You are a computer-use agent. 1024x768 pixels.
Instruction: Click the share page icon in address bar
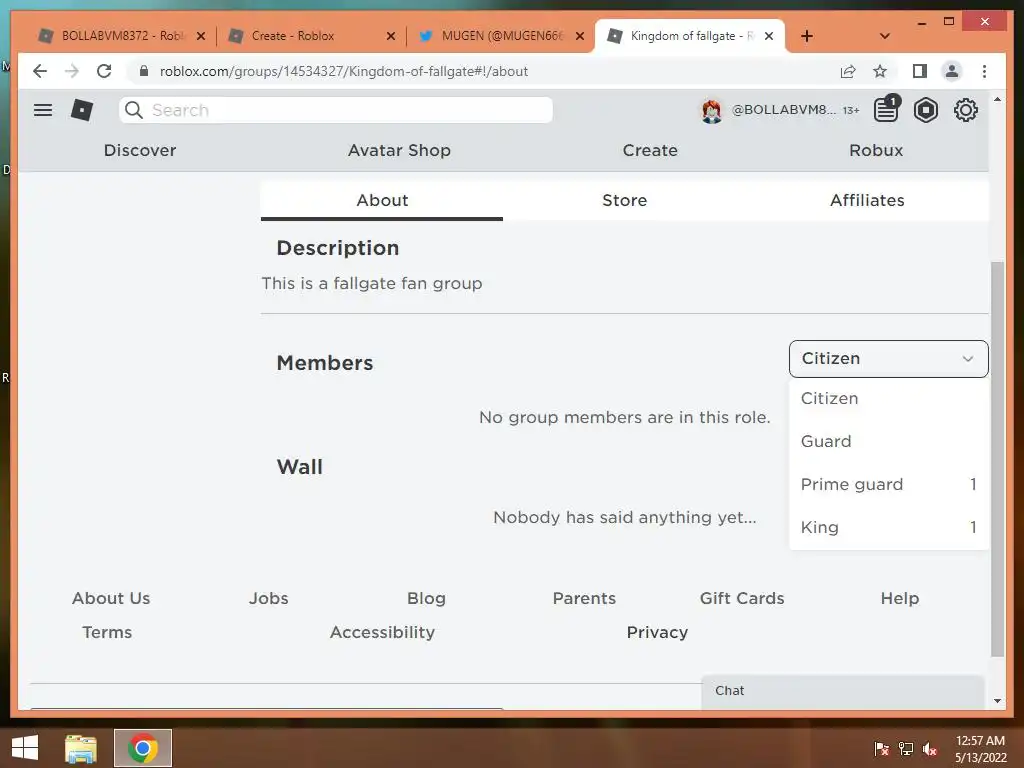tap(848, 71)
